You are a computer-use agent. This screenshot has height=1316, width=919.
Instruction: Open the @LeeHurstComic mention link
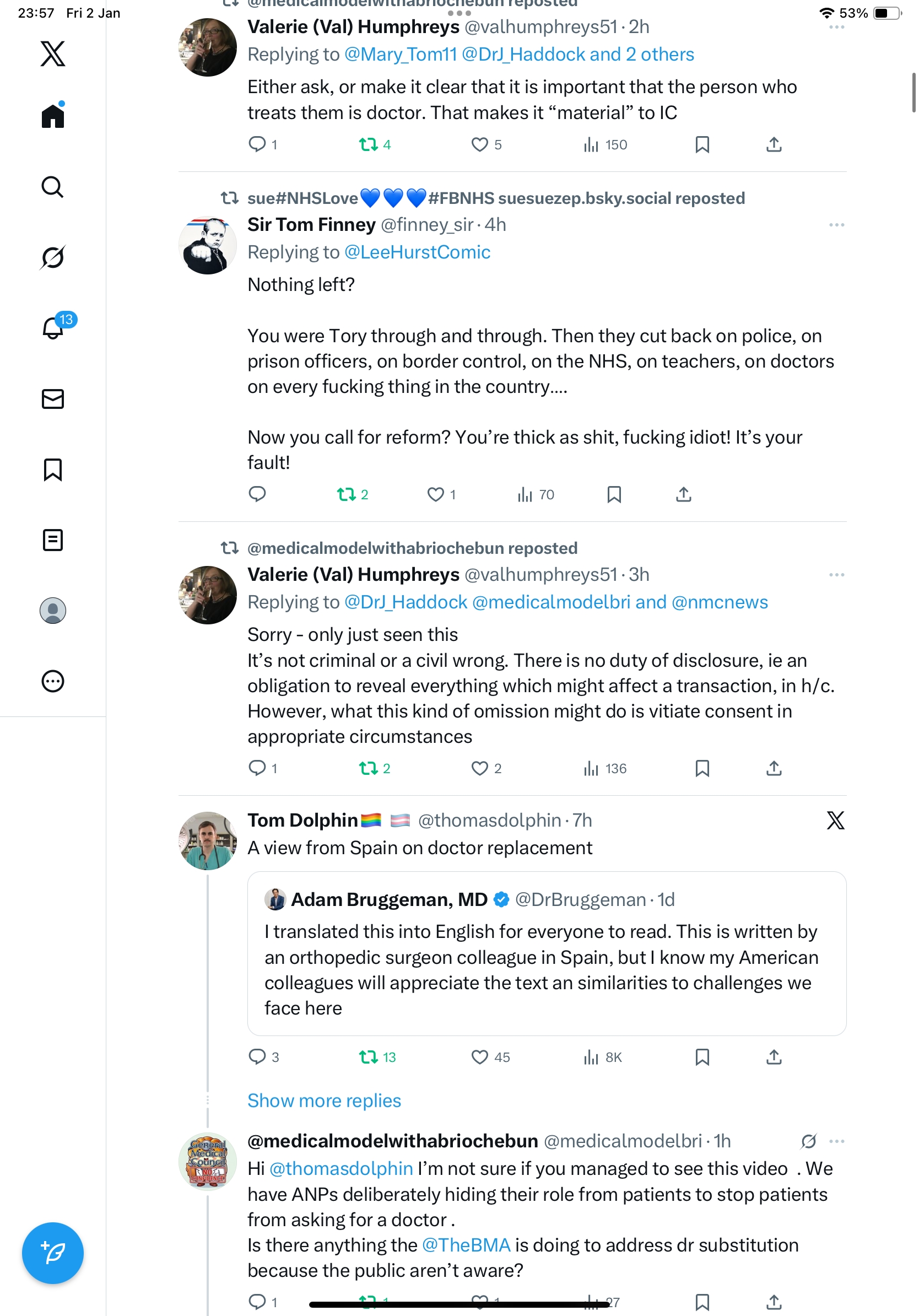[417, 252]
